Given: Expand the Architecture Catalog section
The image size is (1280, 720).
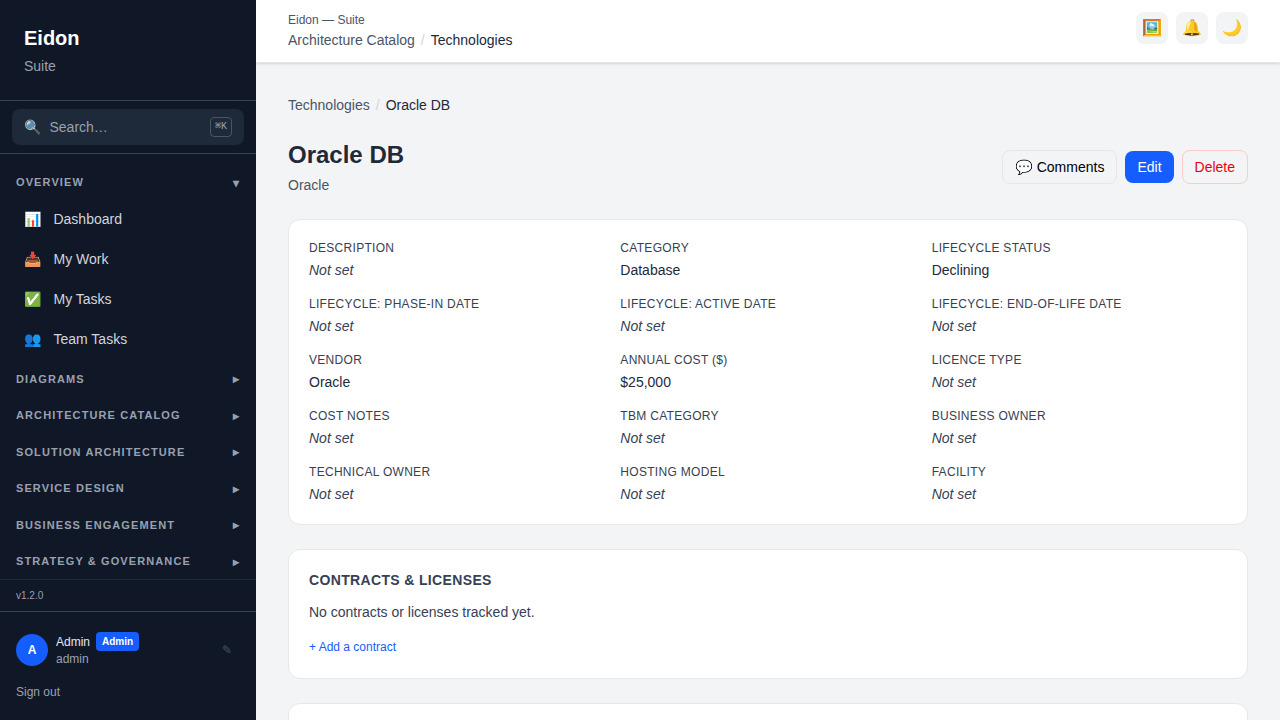Looking at the screenshot, I should point(128,415).
